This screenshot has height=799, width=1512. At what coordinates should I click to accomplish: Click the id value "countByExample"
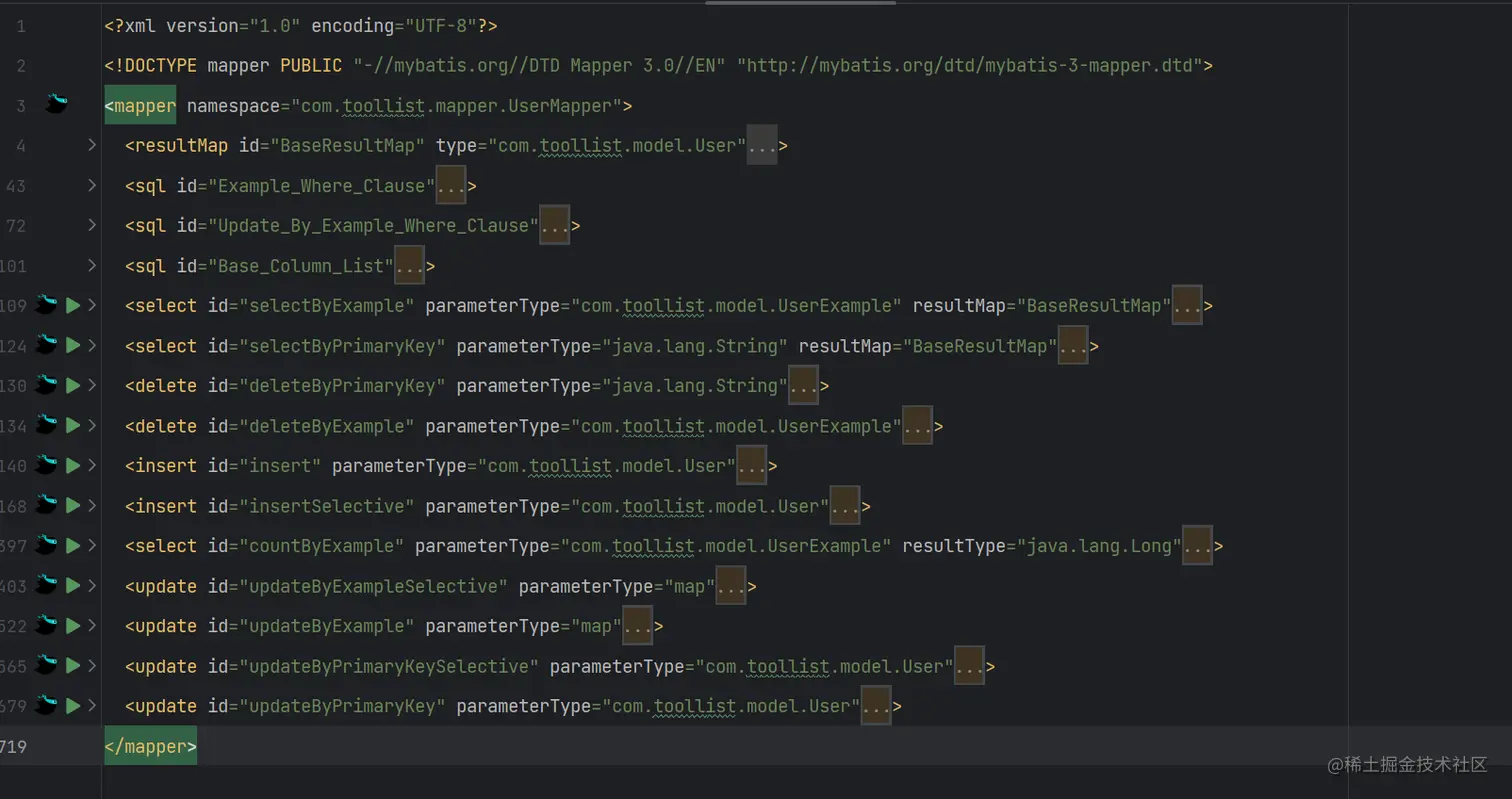coord(322,546)
